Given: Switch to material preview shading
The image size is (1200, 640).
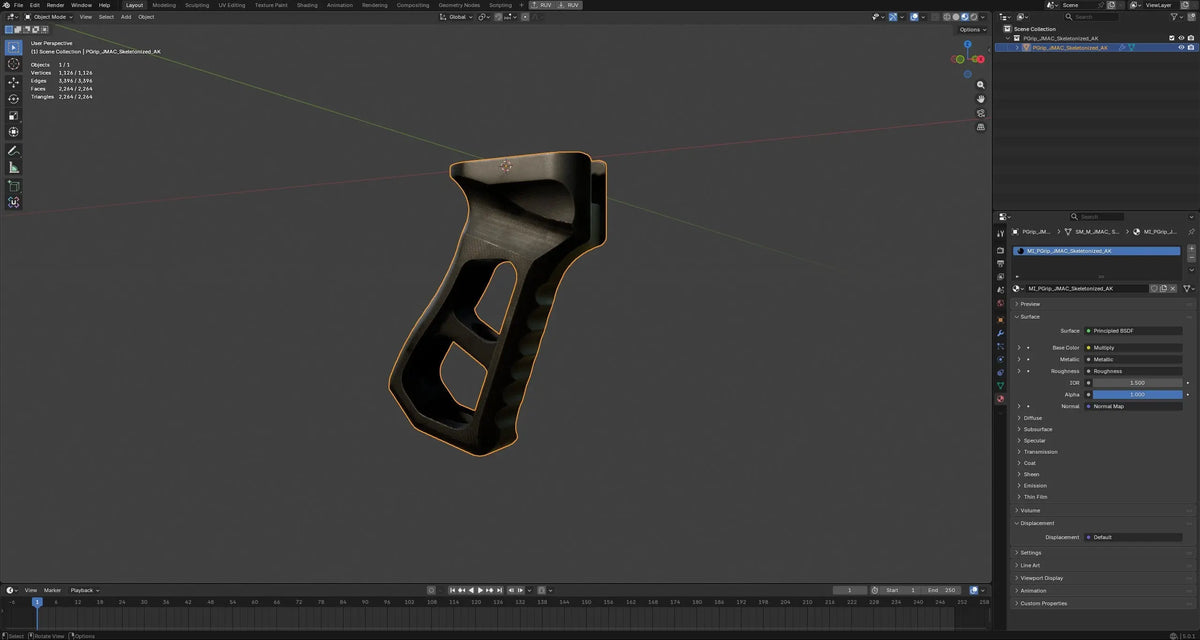Looking at the screenshot, I should 965,17.
